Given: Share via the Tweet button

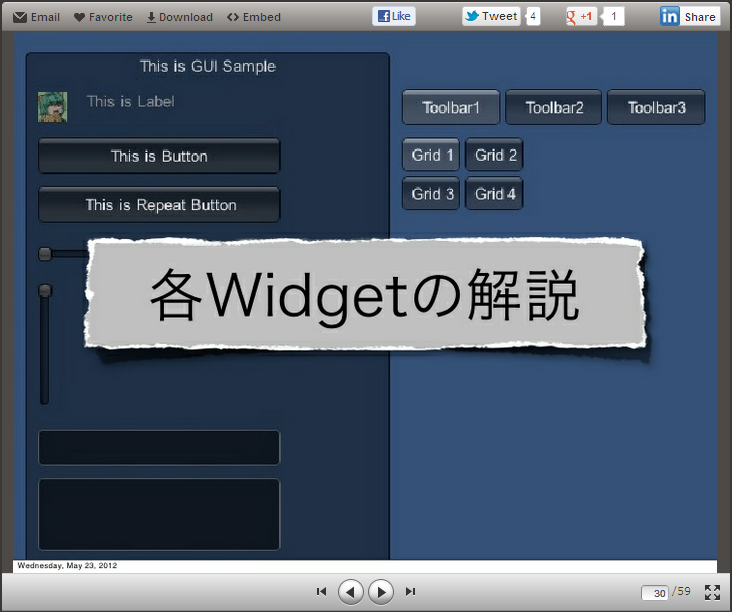Looking at the screenshot, I should (491, 16).
